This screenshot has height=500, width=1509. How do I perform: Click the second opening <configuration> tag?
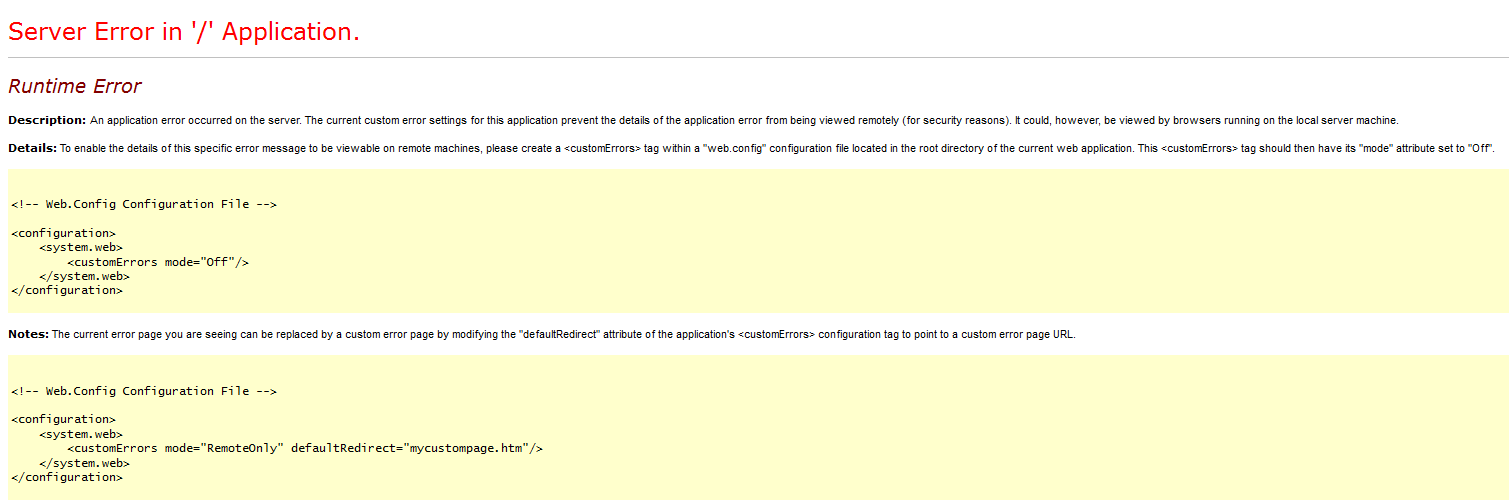tap(64, 419)
